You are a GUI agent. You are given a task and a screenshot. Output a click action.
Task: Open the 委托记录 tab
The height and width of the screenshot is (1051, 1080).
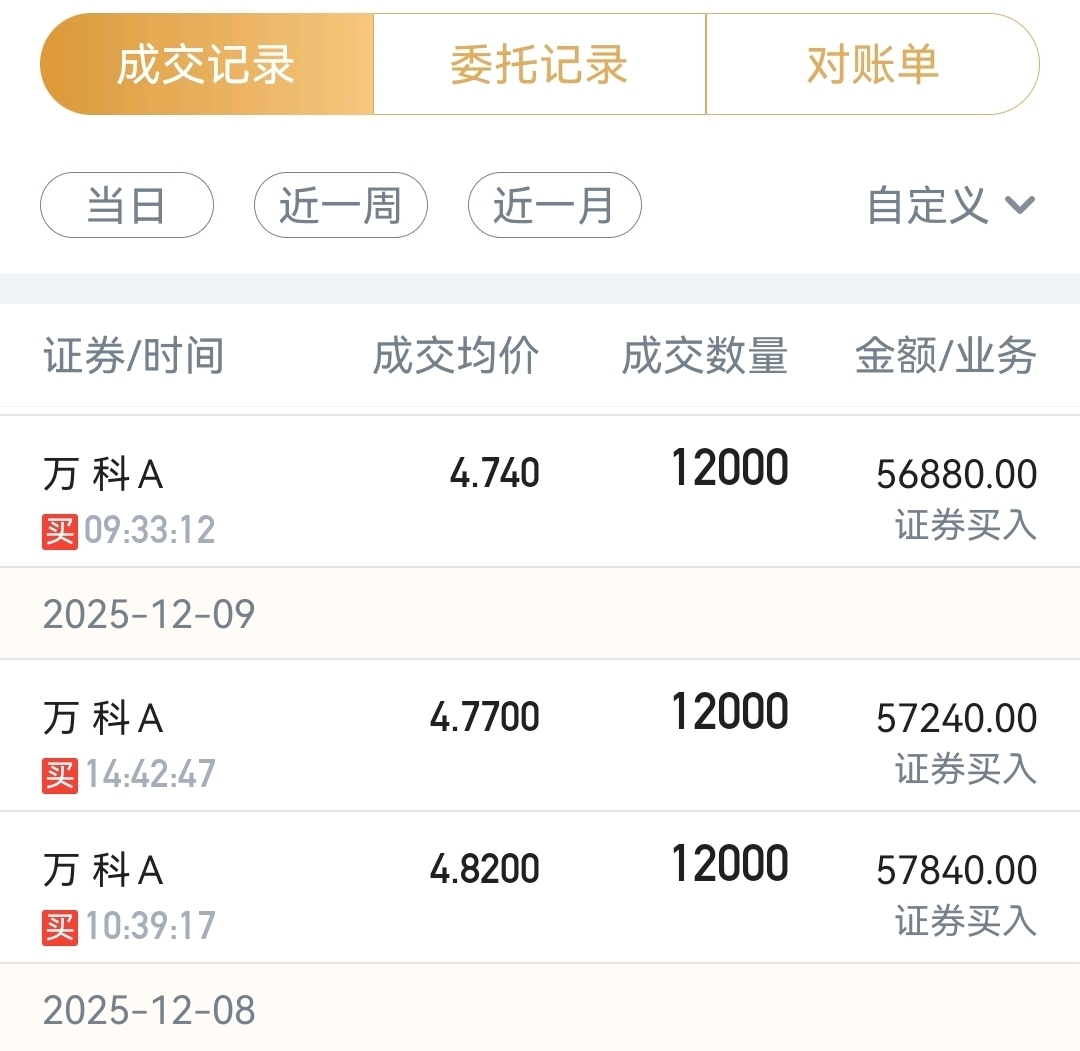pyautogui.click(x=539, y=64)
